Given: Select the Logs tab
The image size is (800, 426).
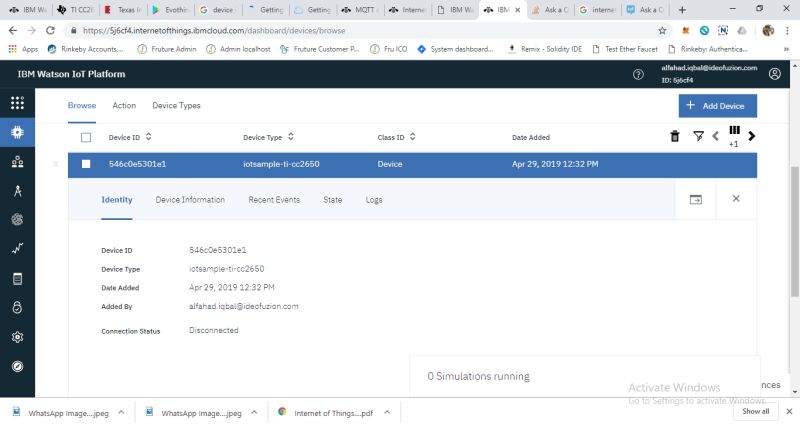Looking at the screenshot, I should [x=374, y=200].
